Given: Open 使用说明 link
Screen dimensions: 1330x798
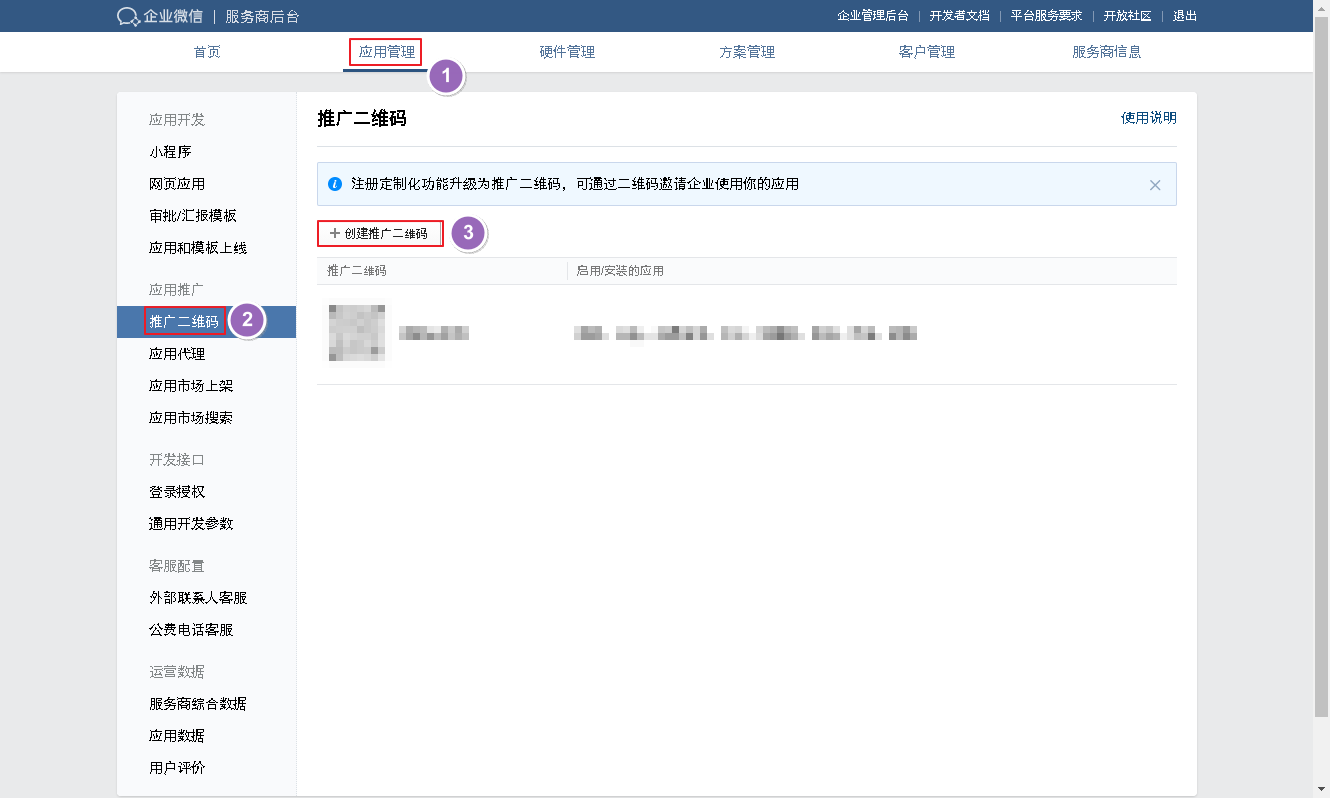Looking at the screenshot, I should [x=1148, y=118].
